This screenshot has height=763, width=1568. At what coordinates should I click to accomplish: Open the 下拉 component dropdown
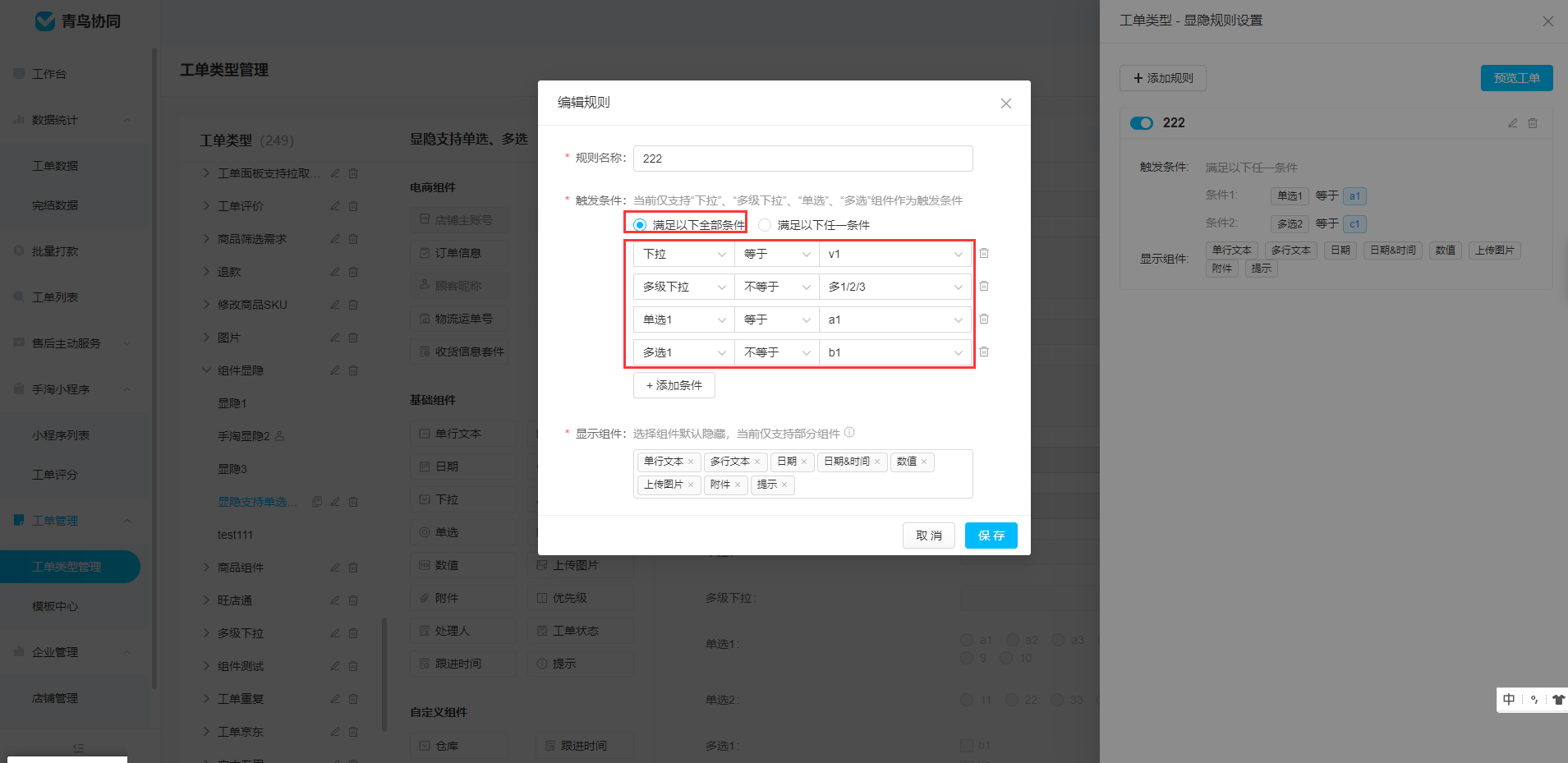(683, 254)
